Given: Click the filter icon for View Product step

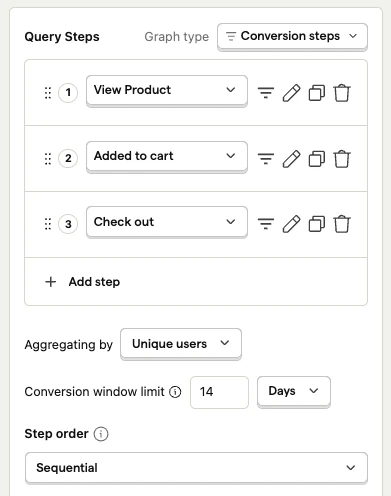Looking at the screenshot, I should (266, 93).
